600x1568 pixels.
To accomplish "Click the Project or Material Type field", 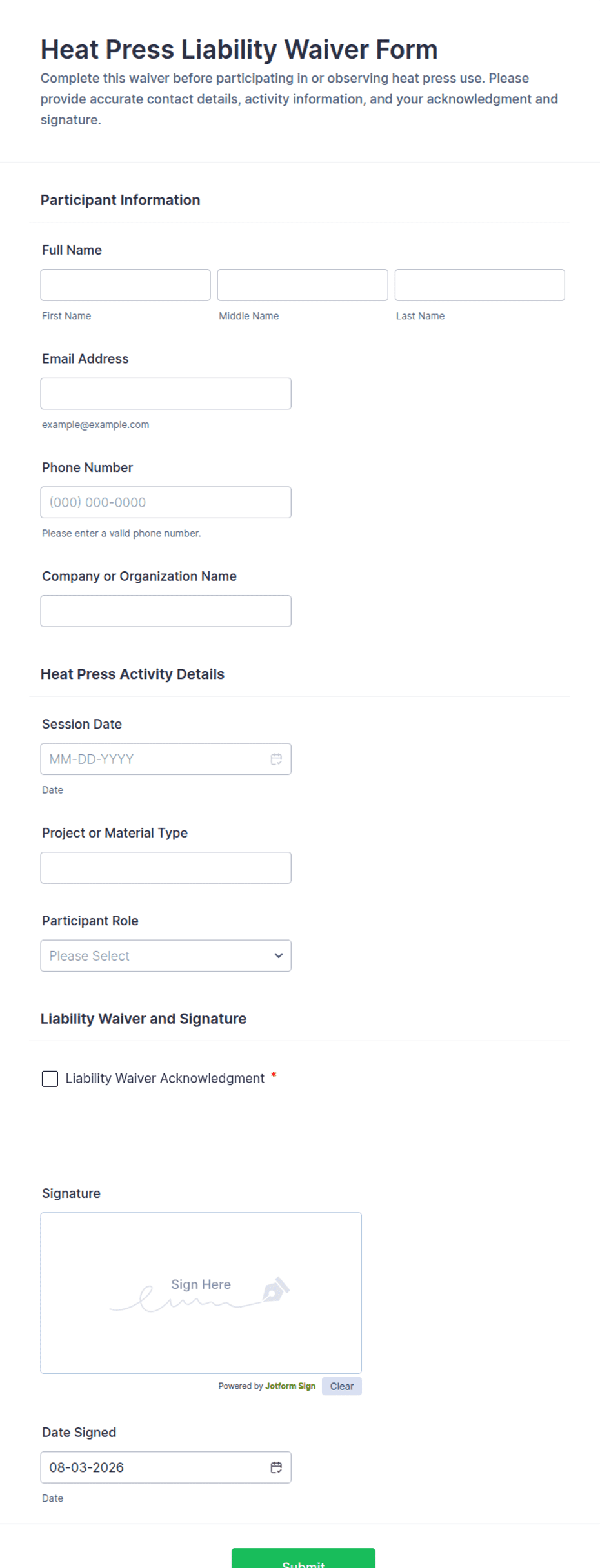I will (x=166, y=868).
